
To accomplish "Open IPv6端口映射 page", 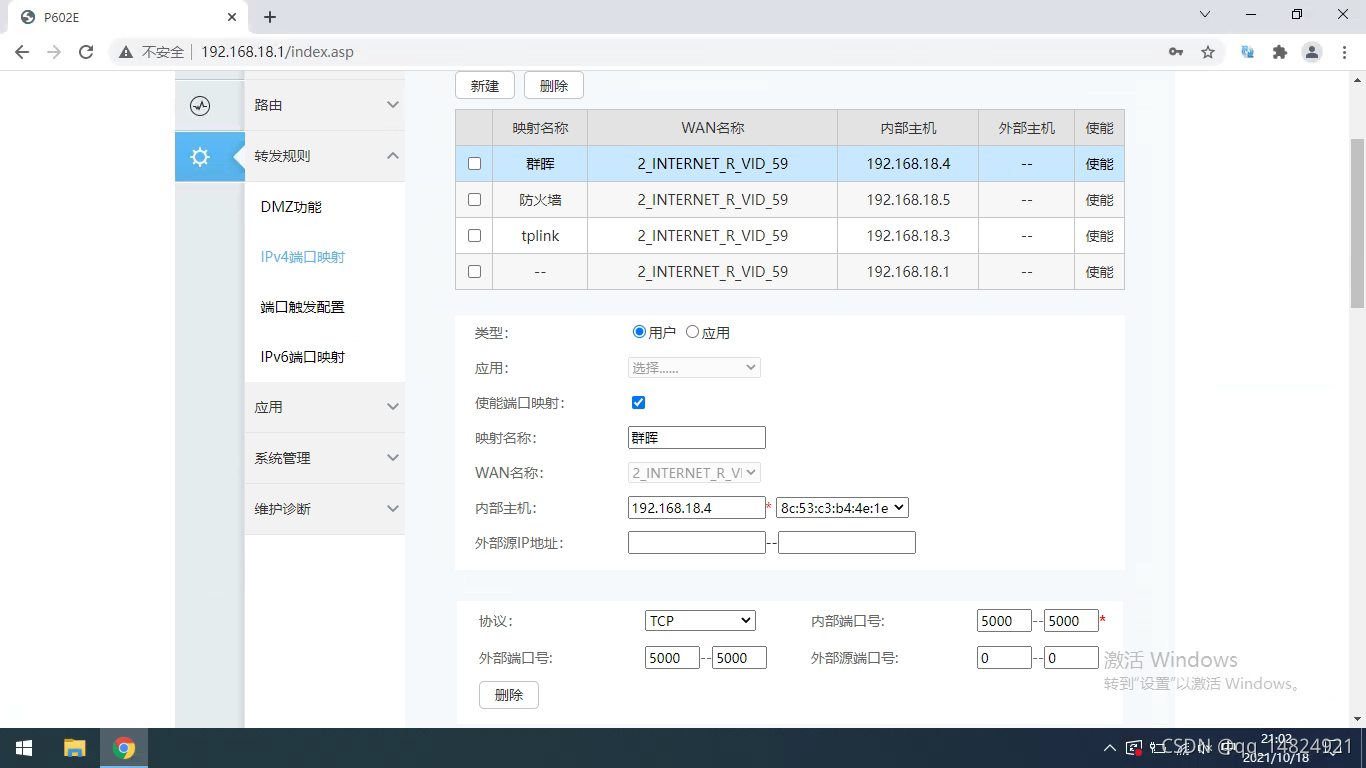I will (303, 357).
